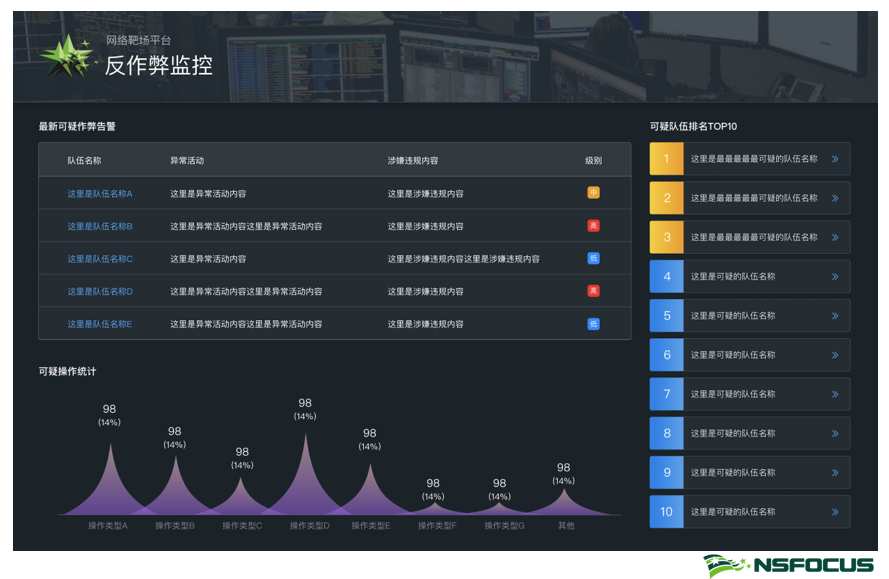The width and height of the screenshot is (889, 579).
Task: Click the red 高 level badge for team D
Action: 593,291
